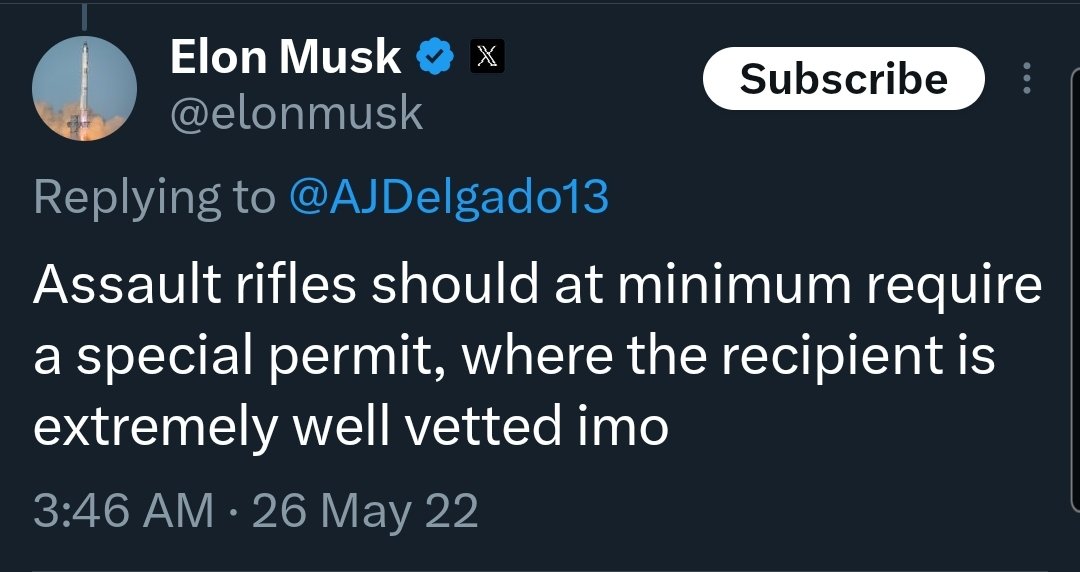Click the 'Replying to' label text
This screenshot has height=572, width=1080.
pyautogui.click(x=154, y=198)
